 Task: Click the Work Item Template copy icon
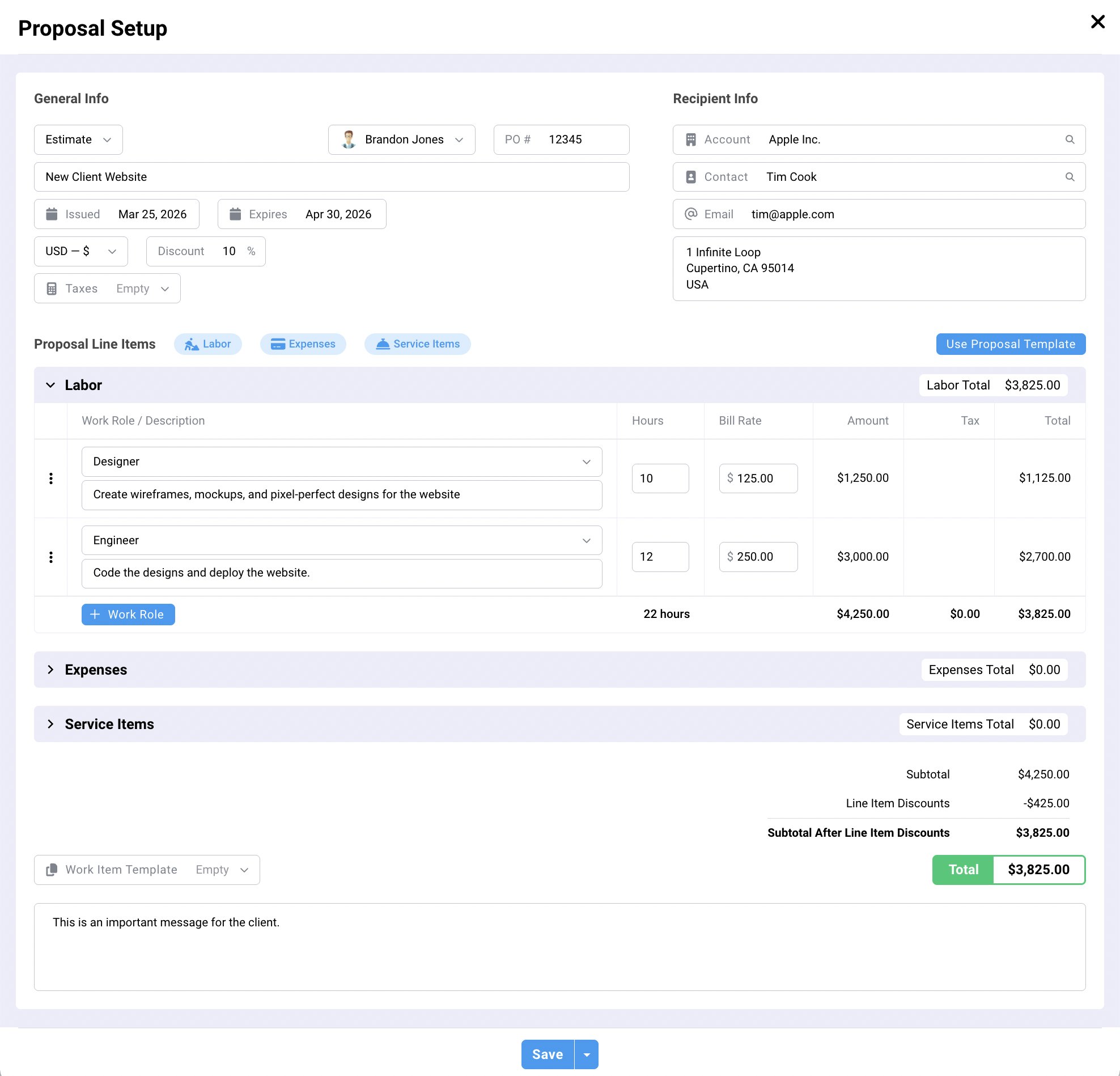click(x=52, y=869)
